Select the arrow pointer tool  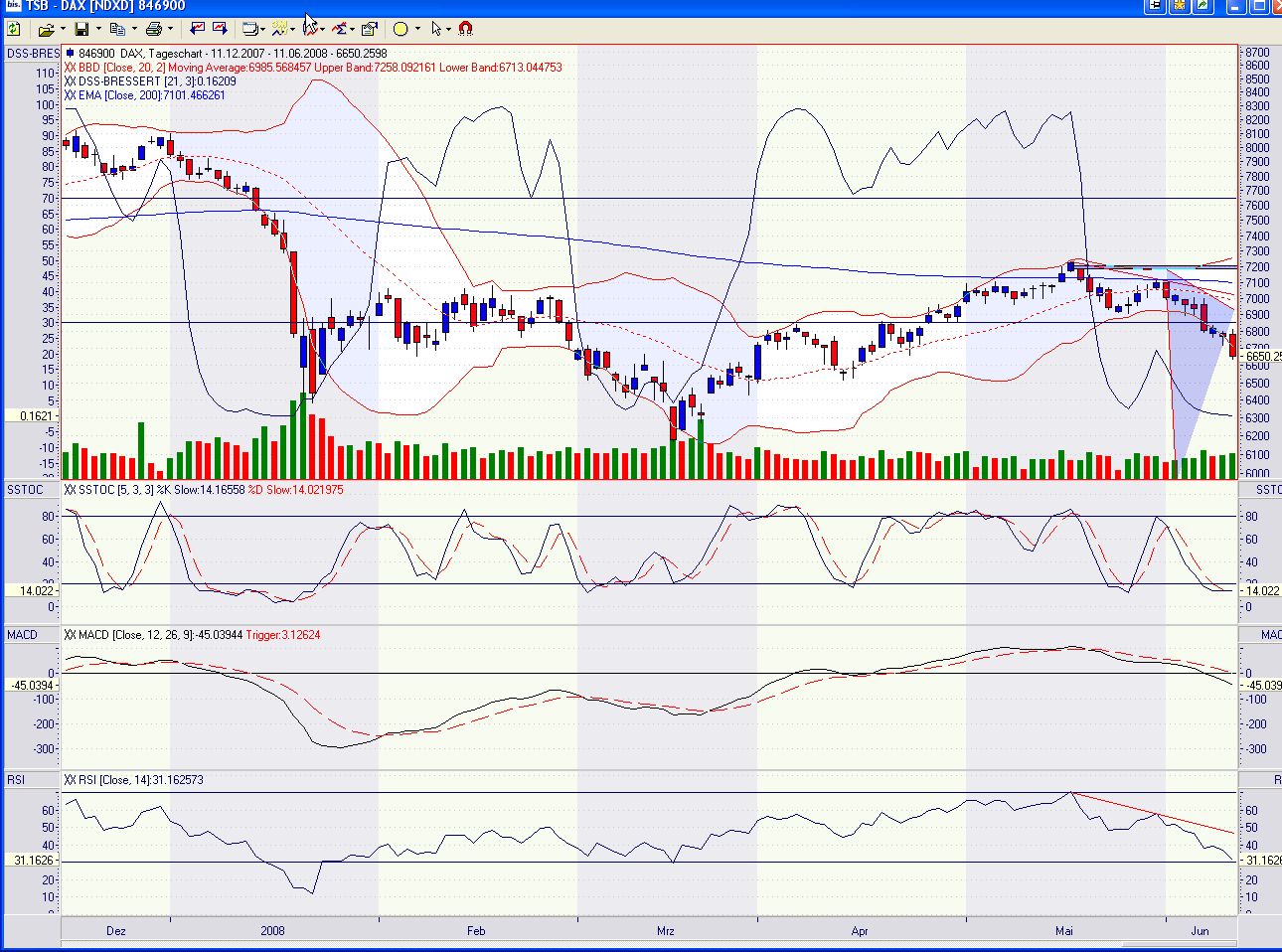pos(435,30)
